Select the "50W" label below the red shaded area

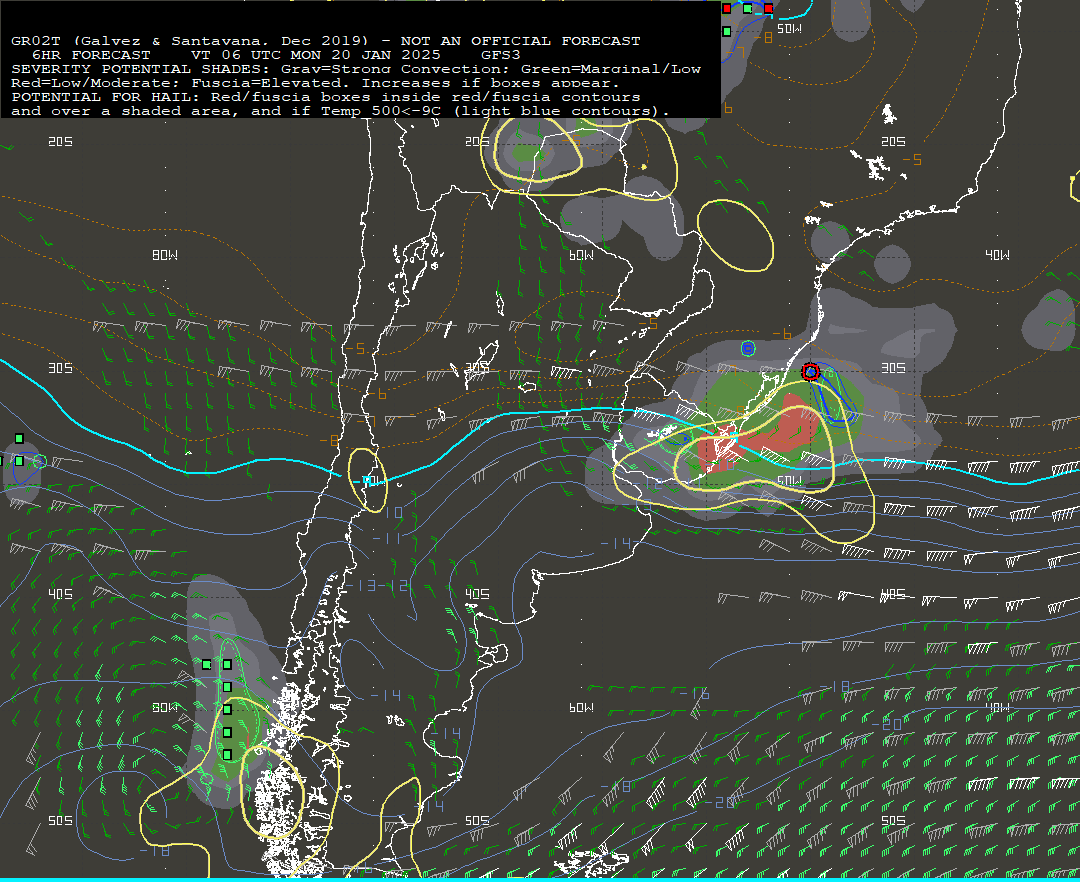click(x=789, y=480)
